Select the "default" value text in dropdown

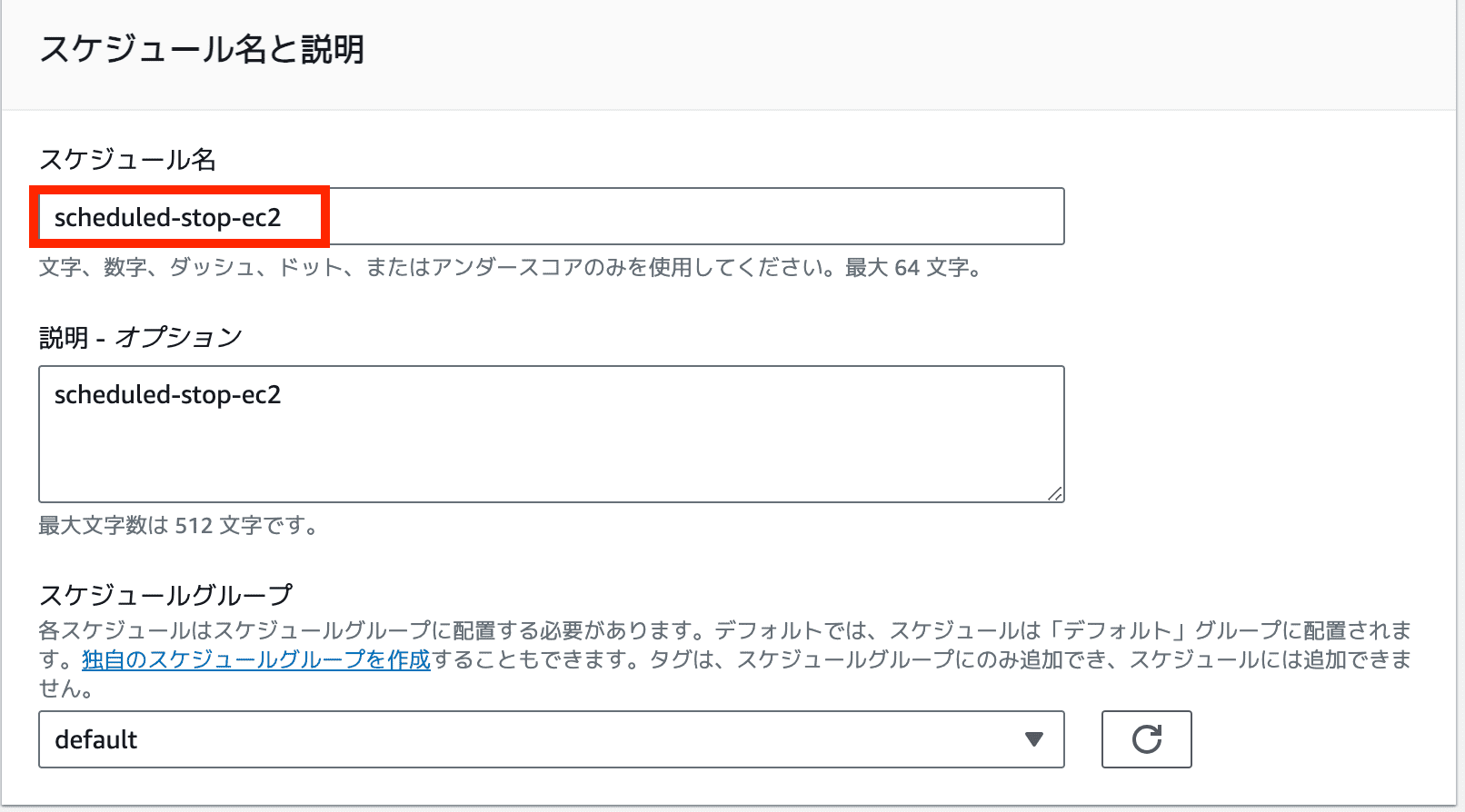click(x=96, y=739)
